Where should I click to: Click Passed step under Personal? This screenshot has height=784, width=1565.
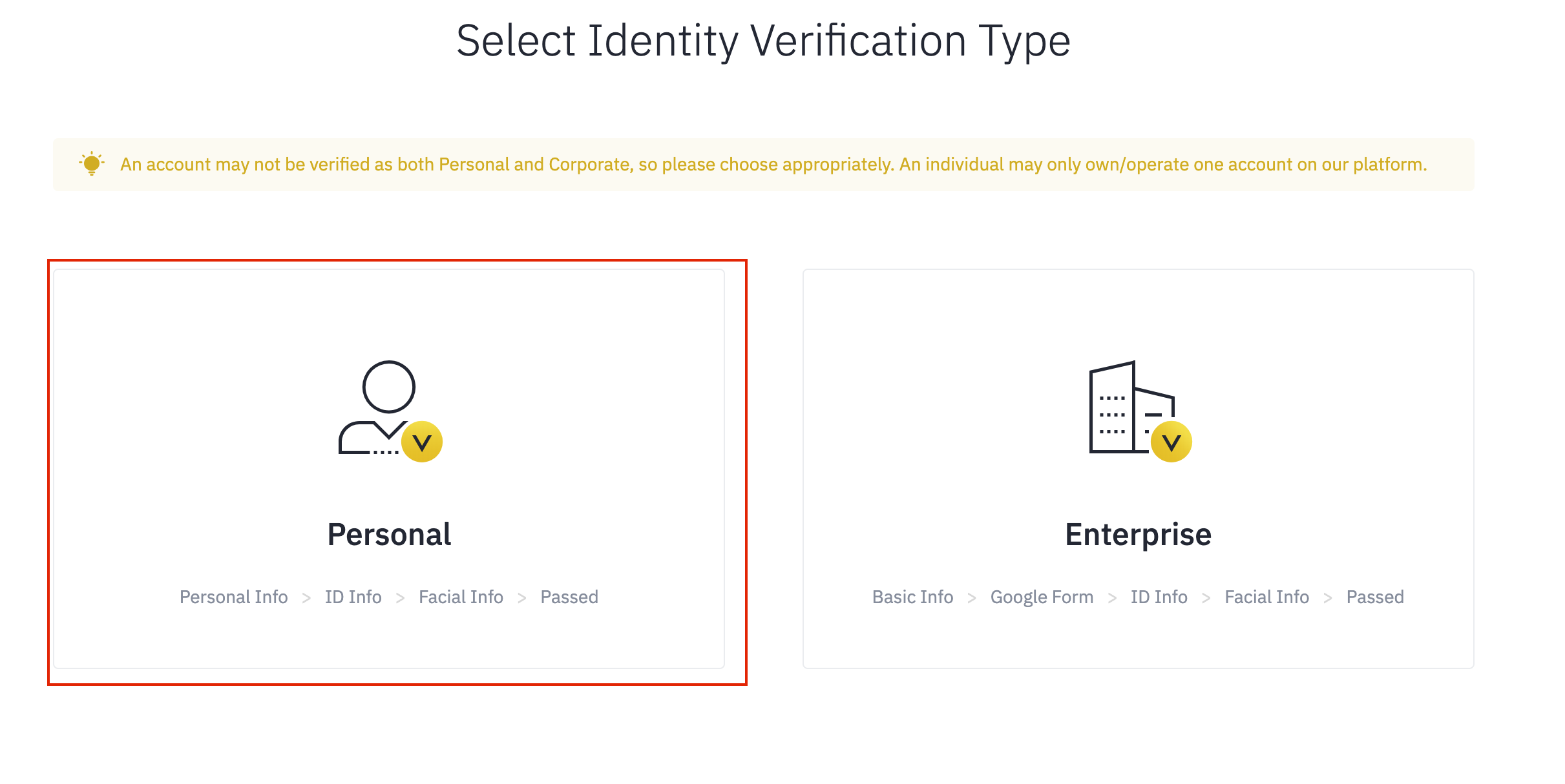pyautogui.click(x=569, y=597)
